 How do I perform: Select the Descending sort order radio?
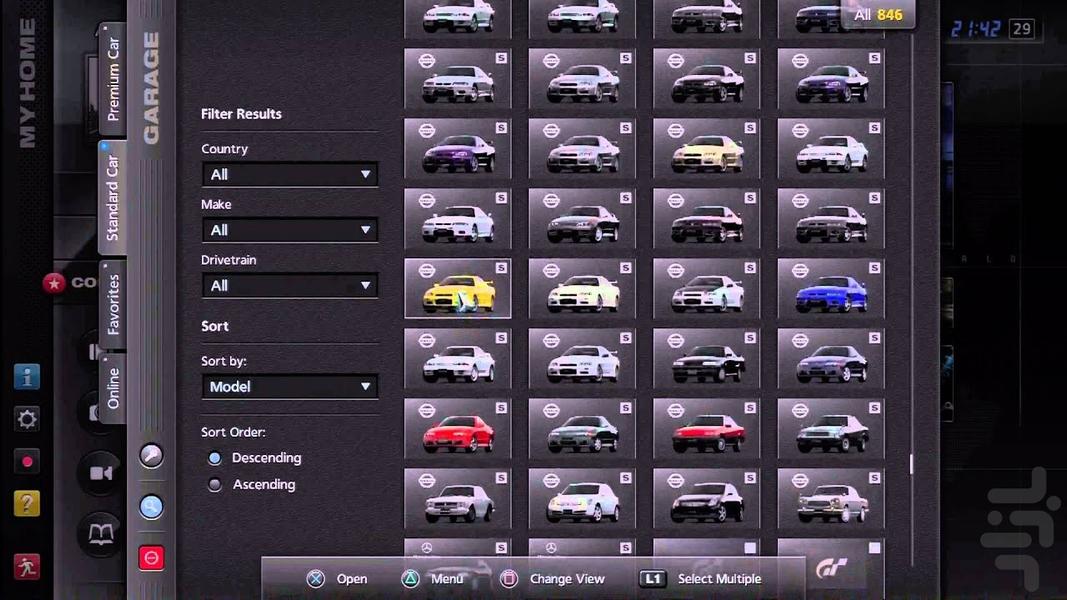(215, 459)
